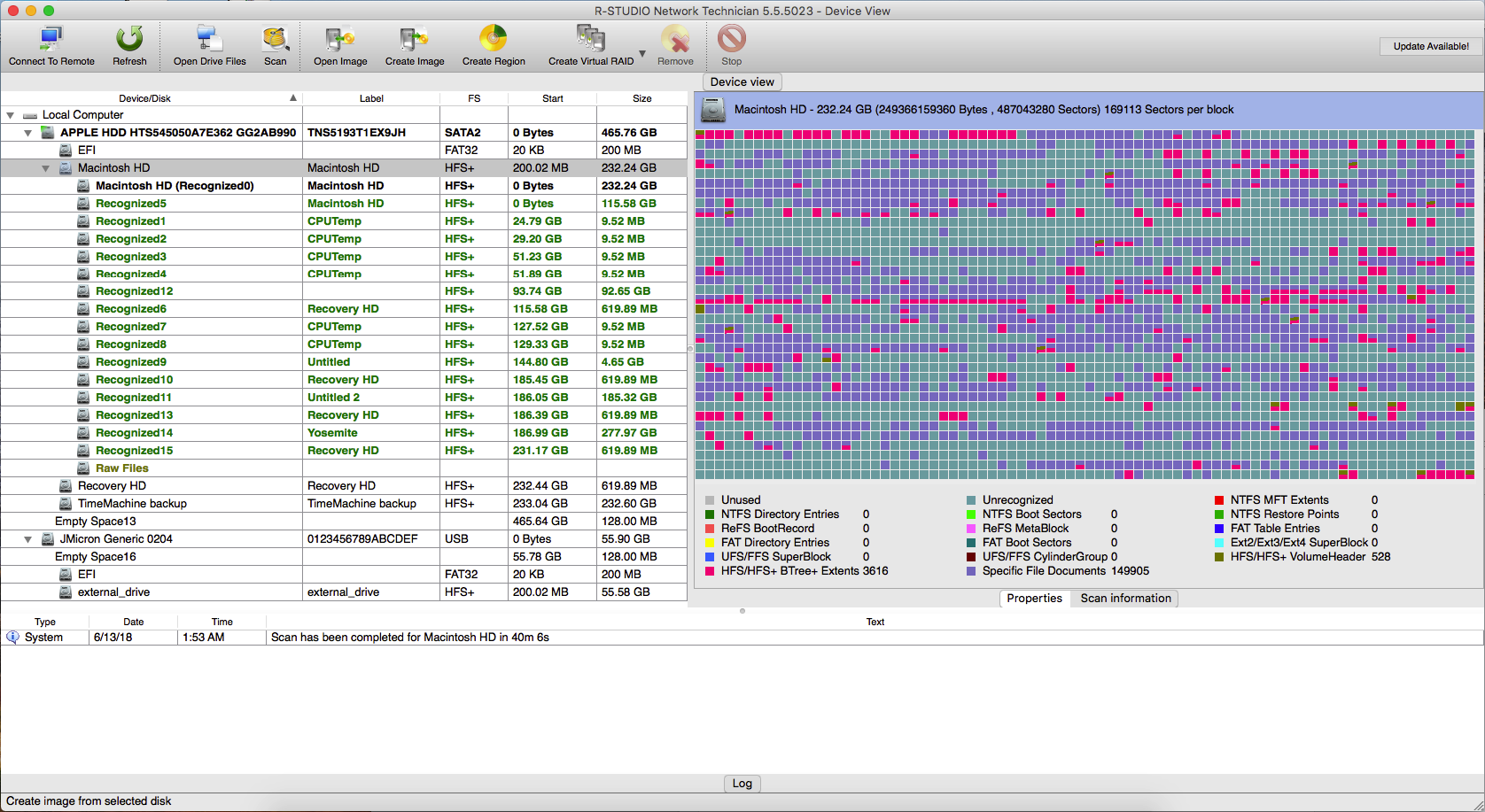The width and height of the screenshot is (1485, 812).
Task: Click the Connect To Remote toolbar icon
Action: click(51, 39)
